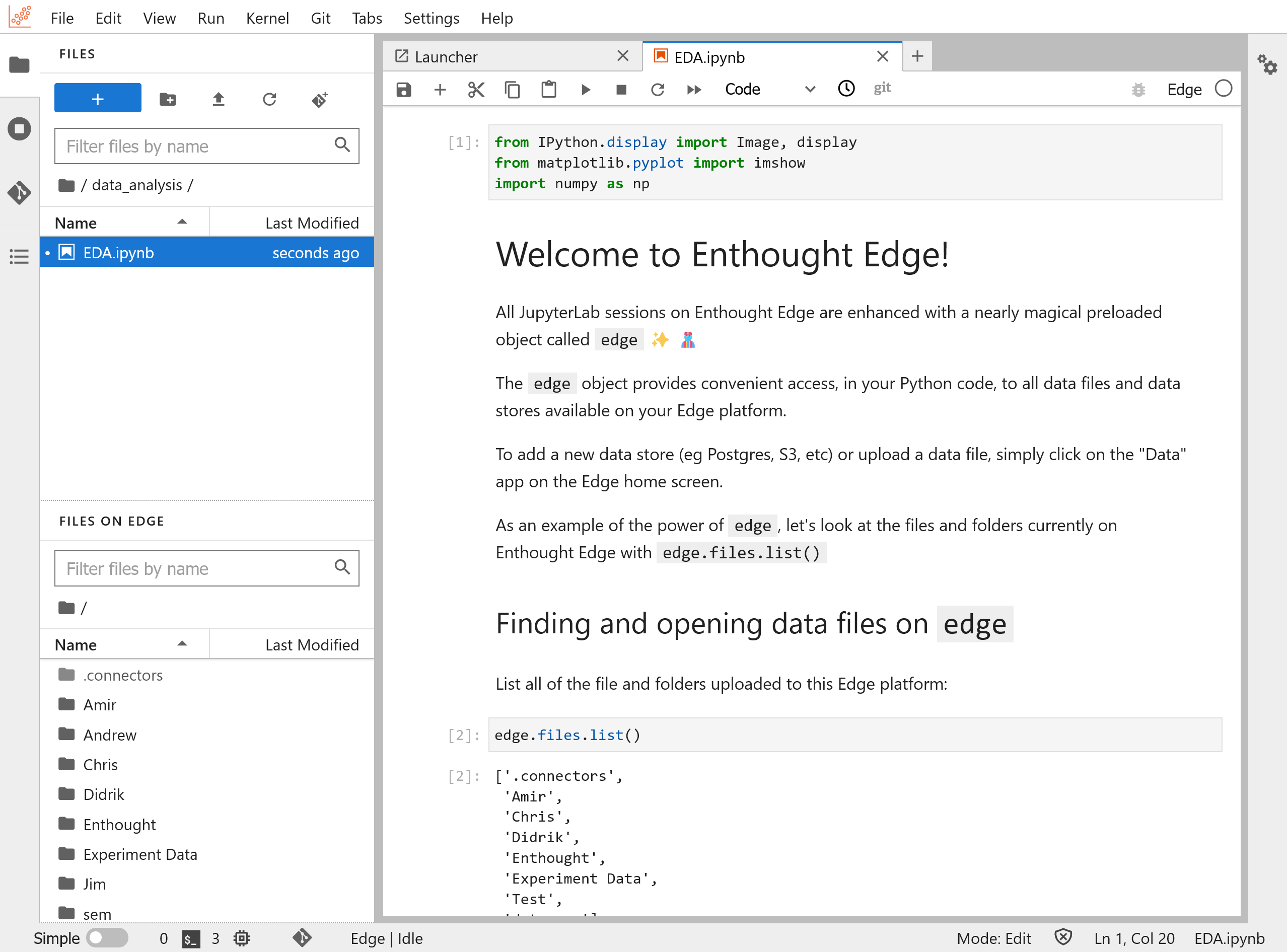1287x952 pixels.
Task: Paste cells from clipboard
Action: click(549, 89)
